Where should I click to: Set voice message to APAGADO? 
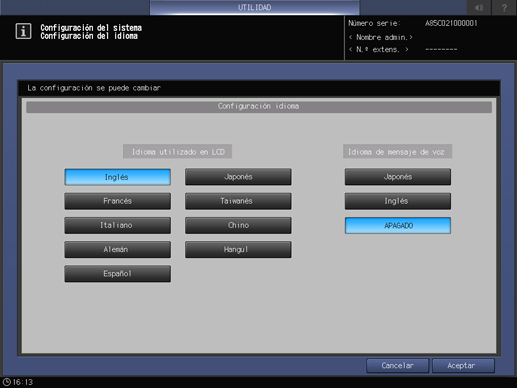[398, 225]
